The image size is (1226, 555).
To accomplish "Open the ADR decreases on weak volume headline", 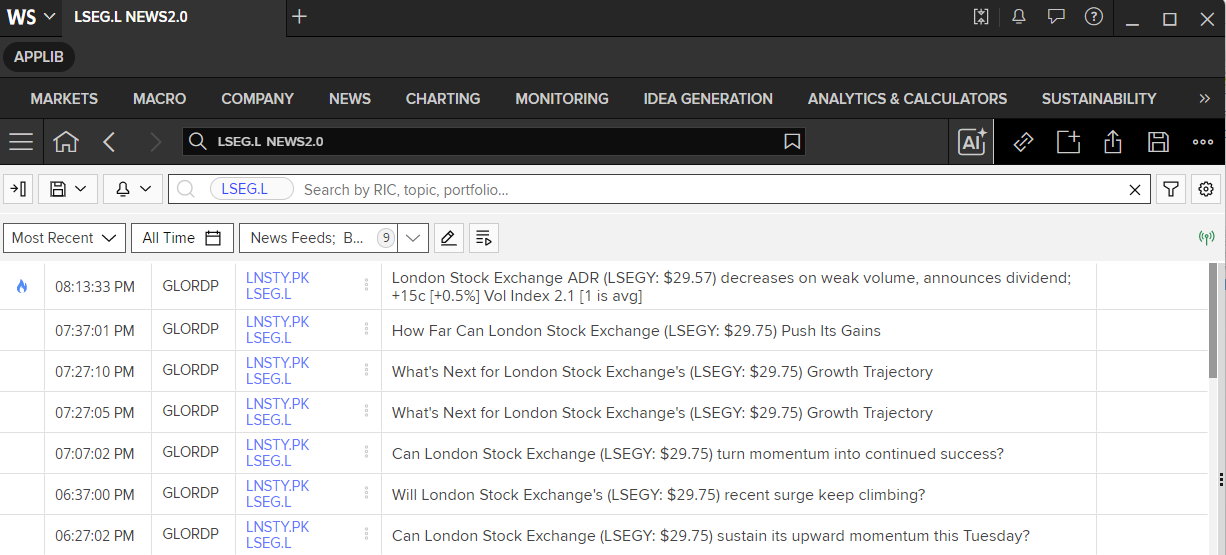I will (731, 287).
